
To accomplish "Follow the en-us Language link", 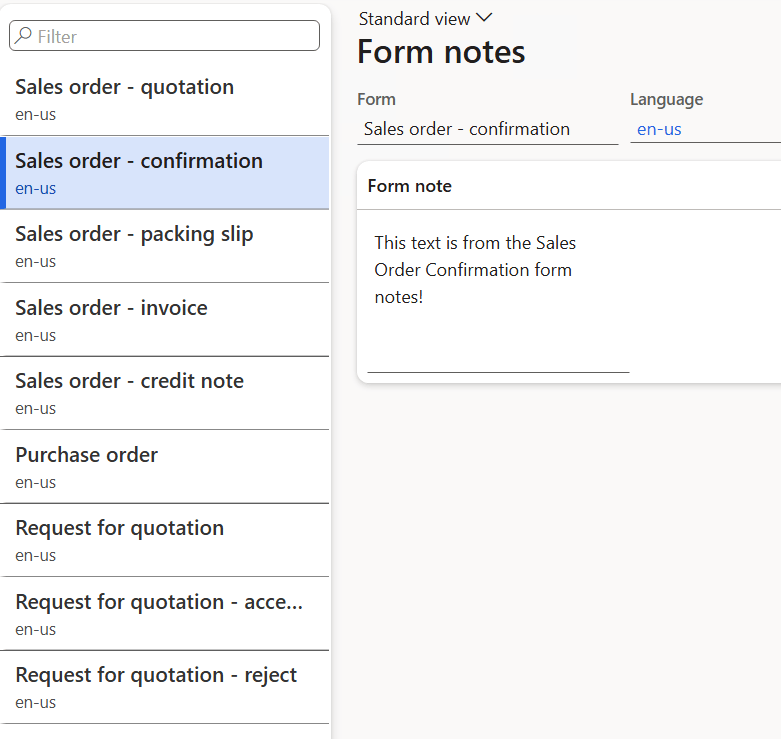I will 659,129.
